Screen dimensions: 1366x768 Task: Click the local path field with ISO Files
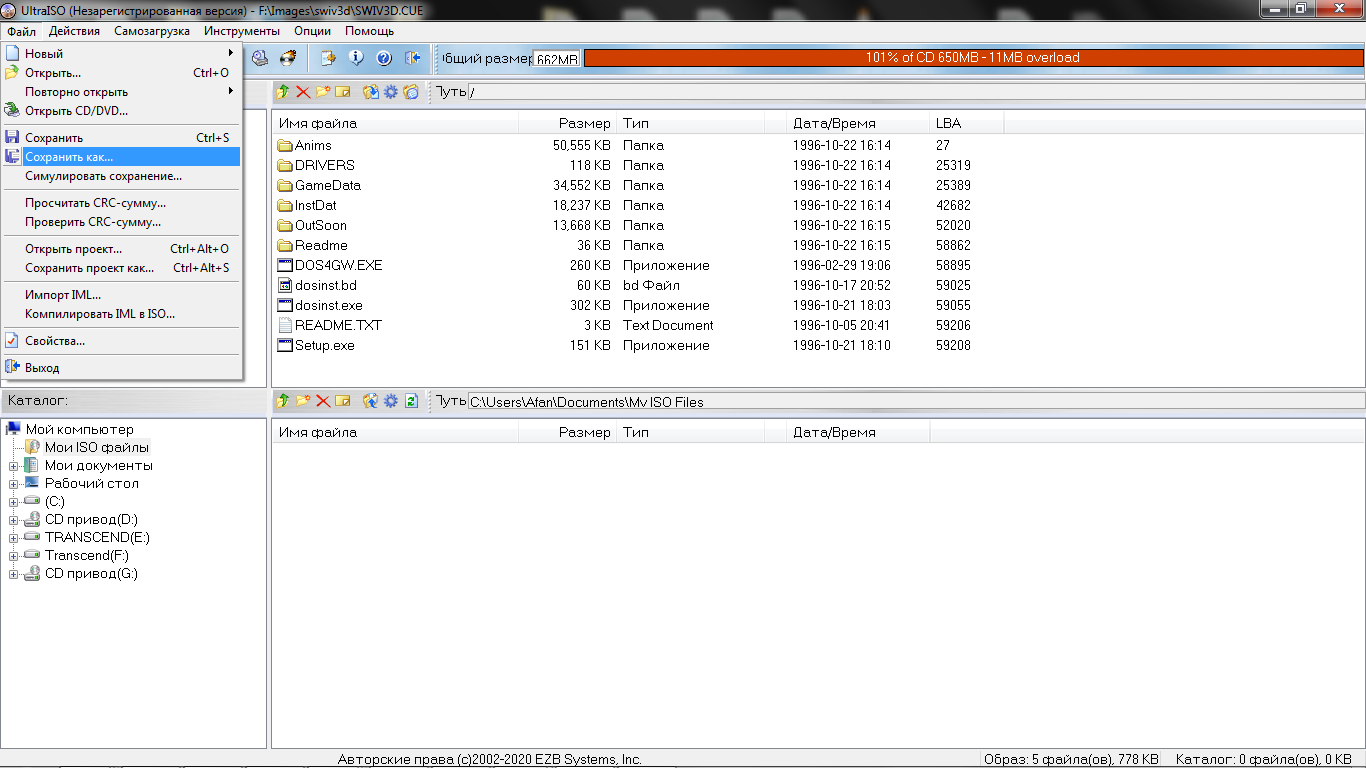pos(915,401)
